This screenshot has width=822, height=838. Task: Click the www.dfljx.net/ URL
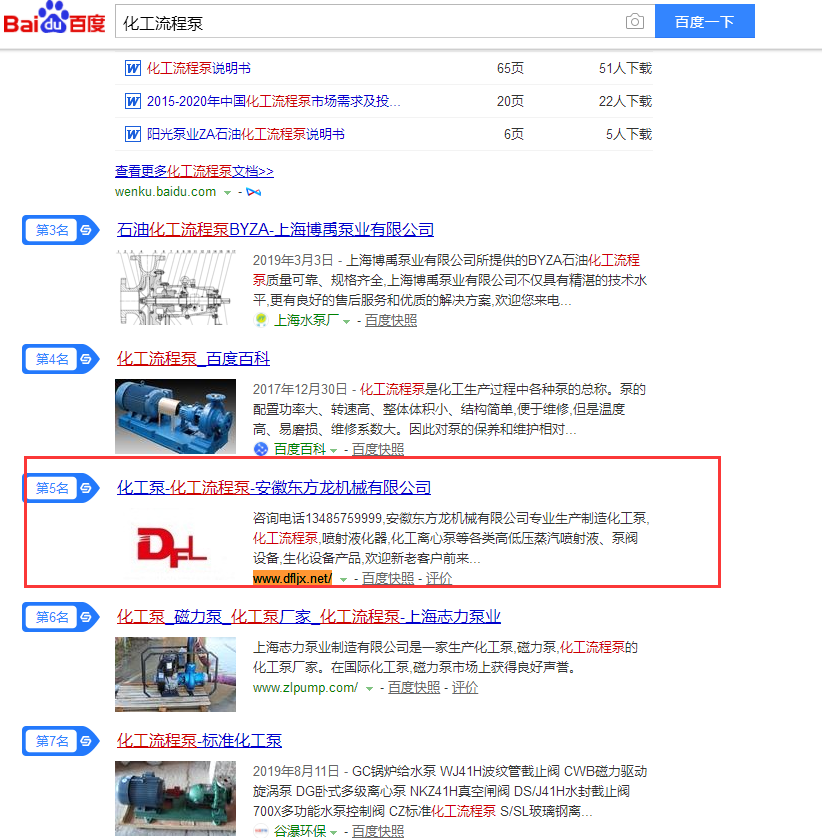292,579
